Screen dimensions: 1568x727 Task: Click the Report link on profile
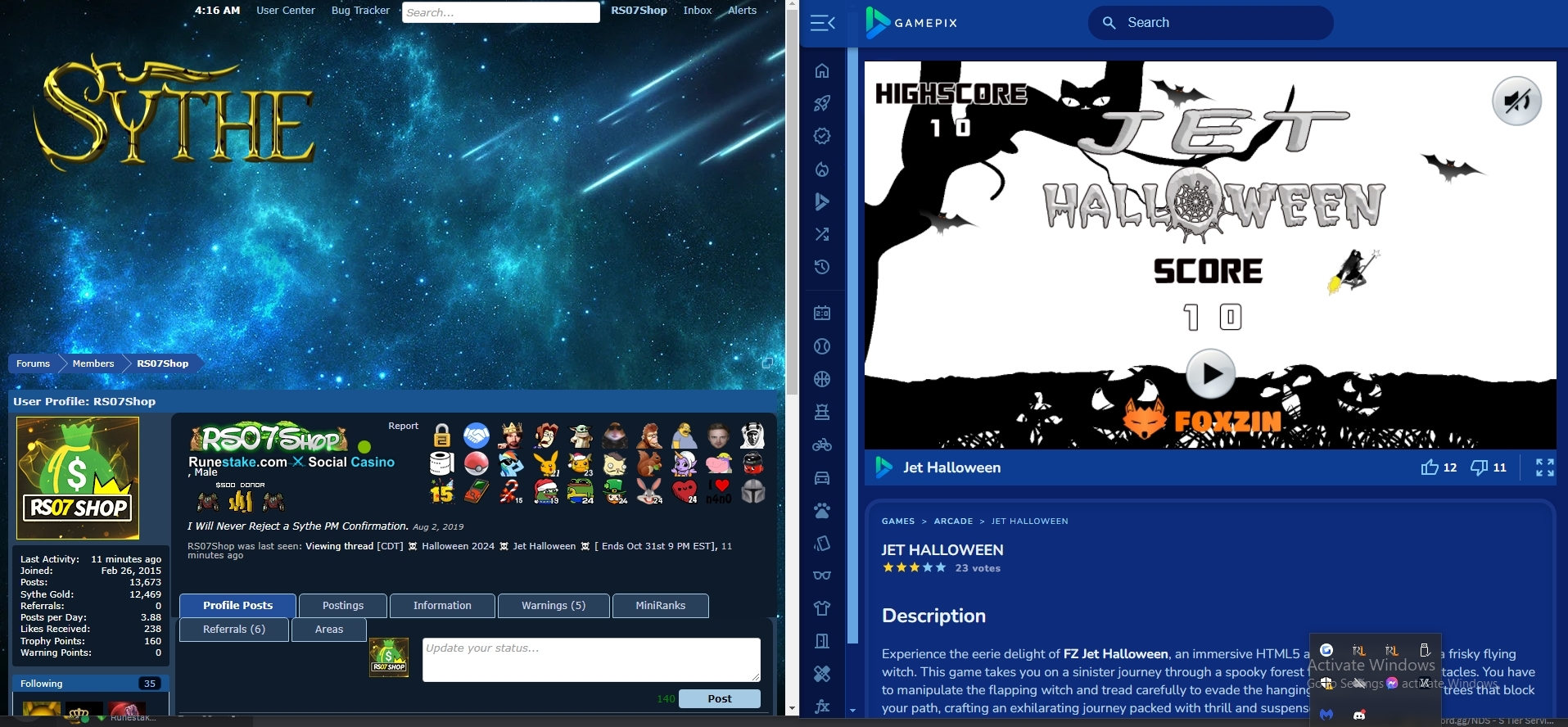pos(403,427)
